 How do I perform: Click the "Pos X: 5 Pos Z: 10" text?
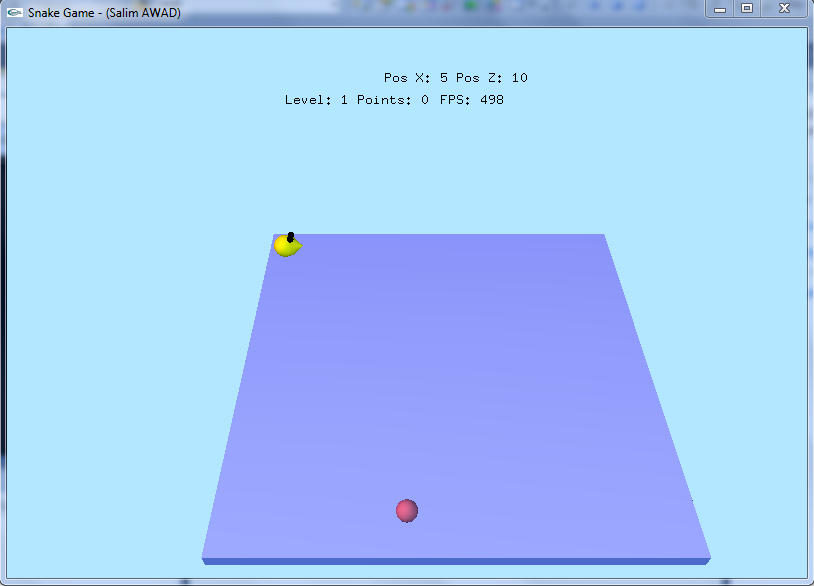(455, 78)
